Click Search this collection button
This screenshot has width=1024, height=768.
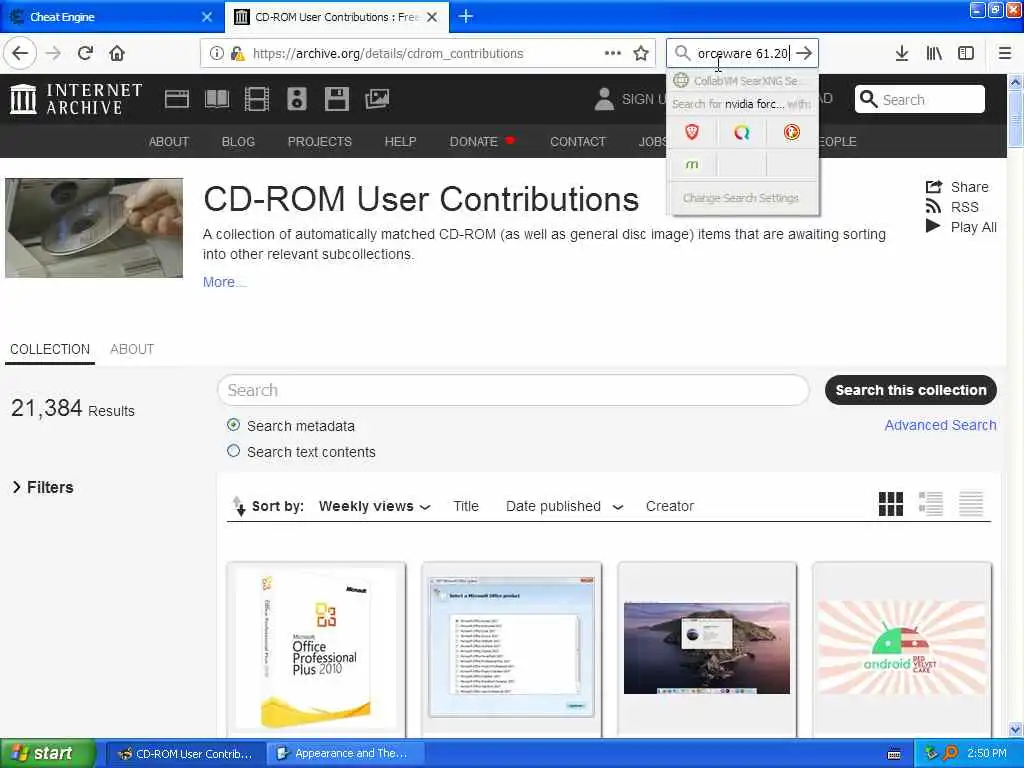[x=911, y=390]
